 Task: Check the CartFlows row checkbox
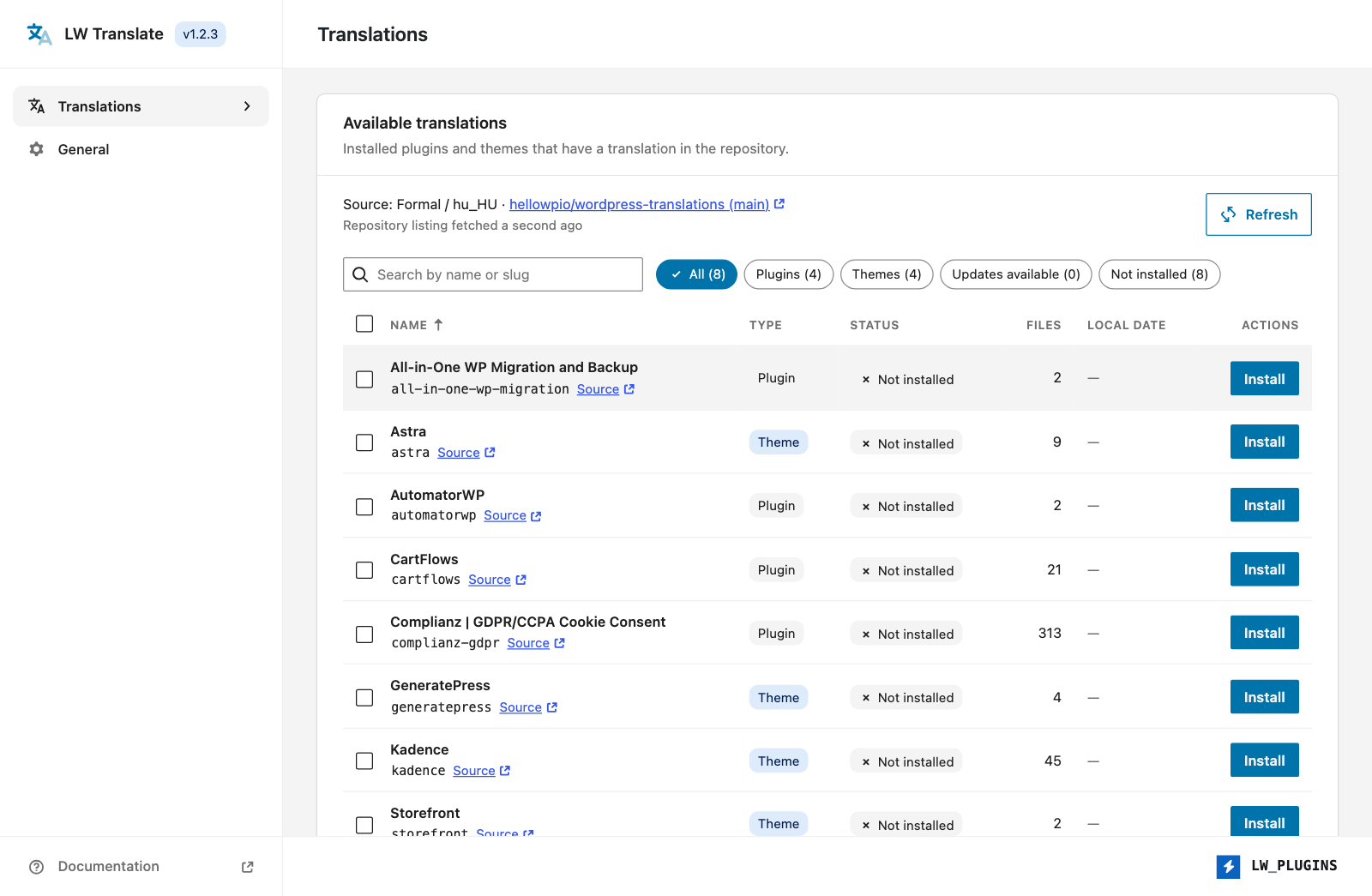[x=364, y=570]
